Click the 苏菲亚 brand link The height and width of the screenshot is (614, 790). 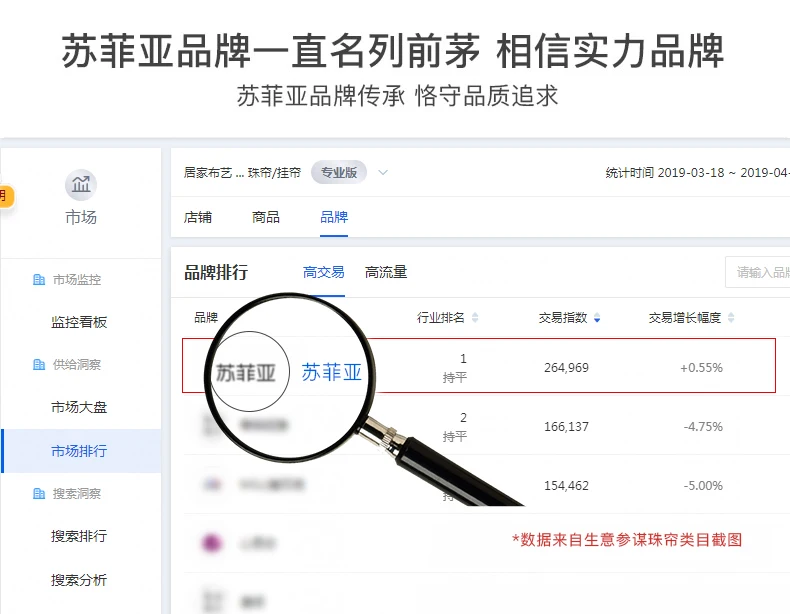332,372
